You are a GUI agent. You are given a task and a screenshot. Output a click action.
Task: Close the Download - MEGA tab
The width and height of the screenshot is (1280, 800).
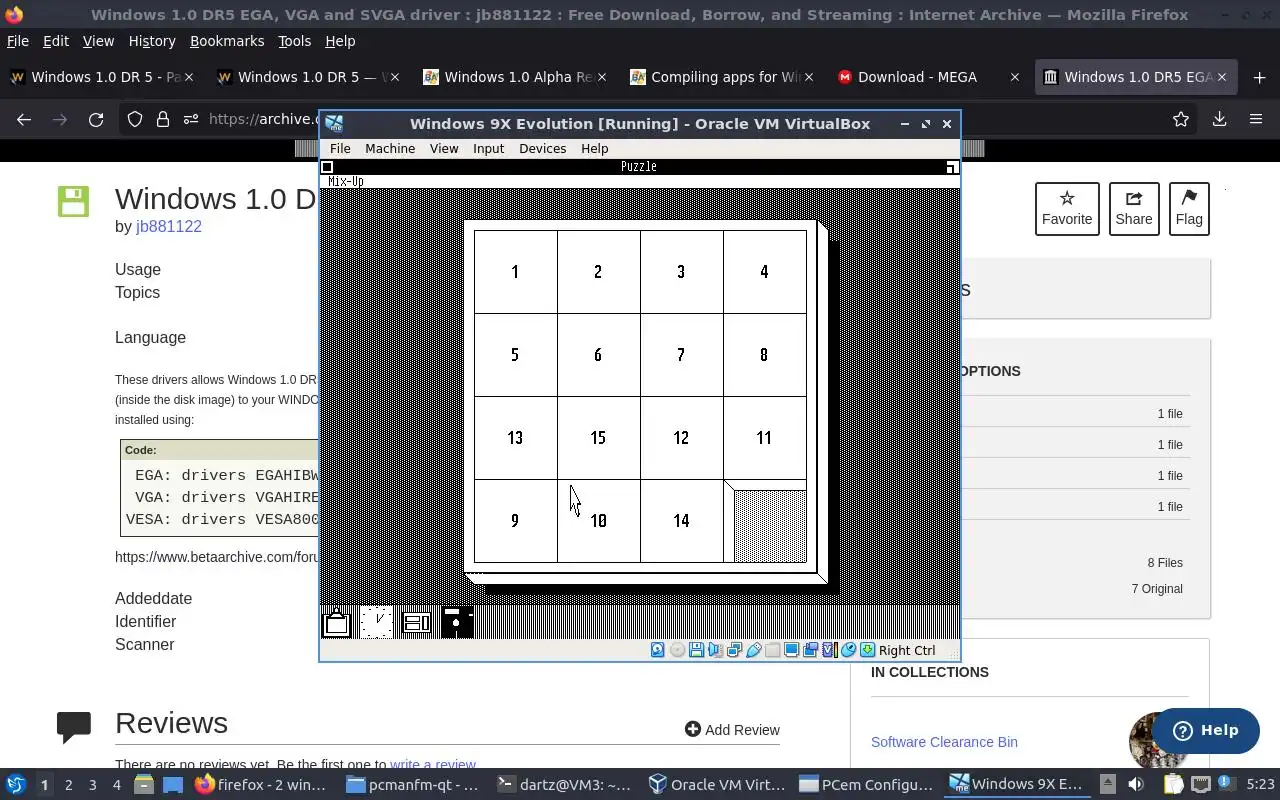pyautogui.click(x=1015, y=77)
